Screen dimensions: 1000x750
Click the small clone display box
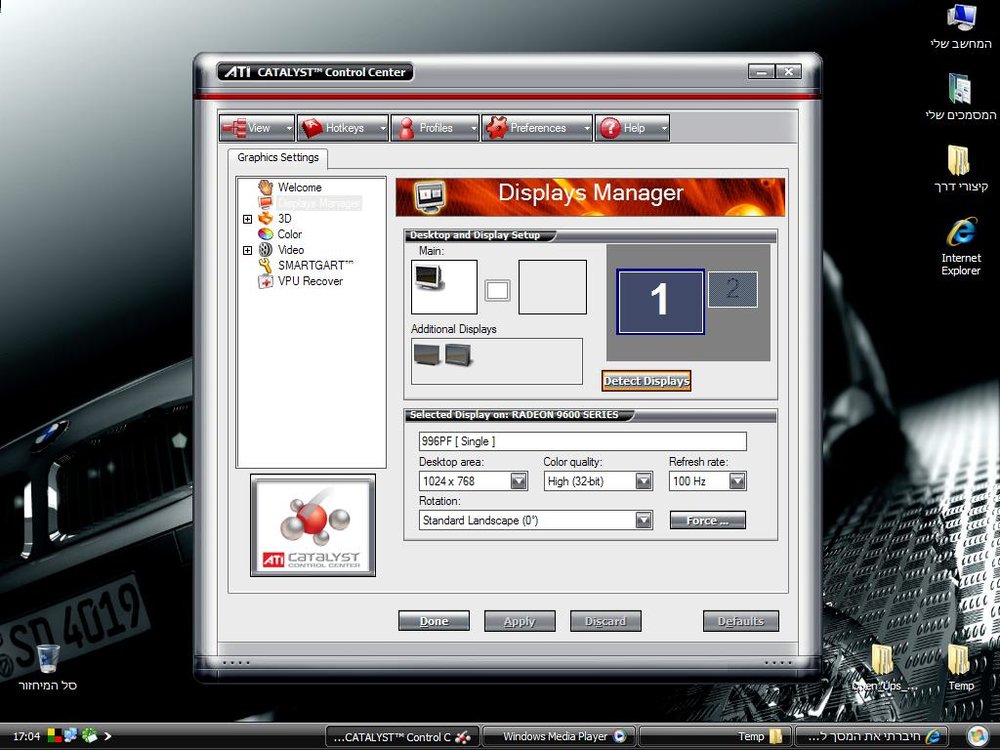click(x=497, y=291)
